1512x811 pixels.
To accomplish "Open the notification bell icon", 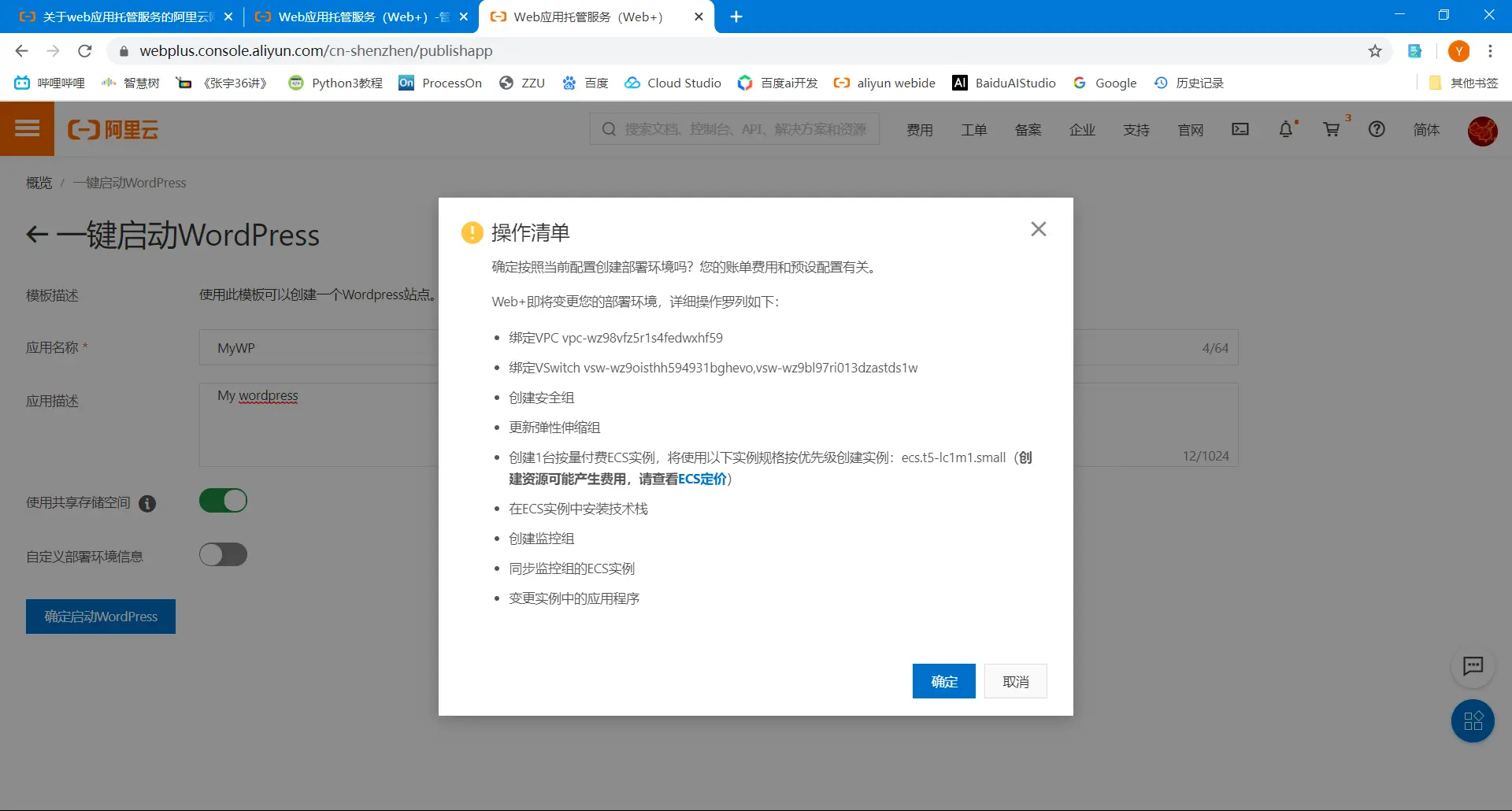I will pyautogui.click(x=1286, y=129).
